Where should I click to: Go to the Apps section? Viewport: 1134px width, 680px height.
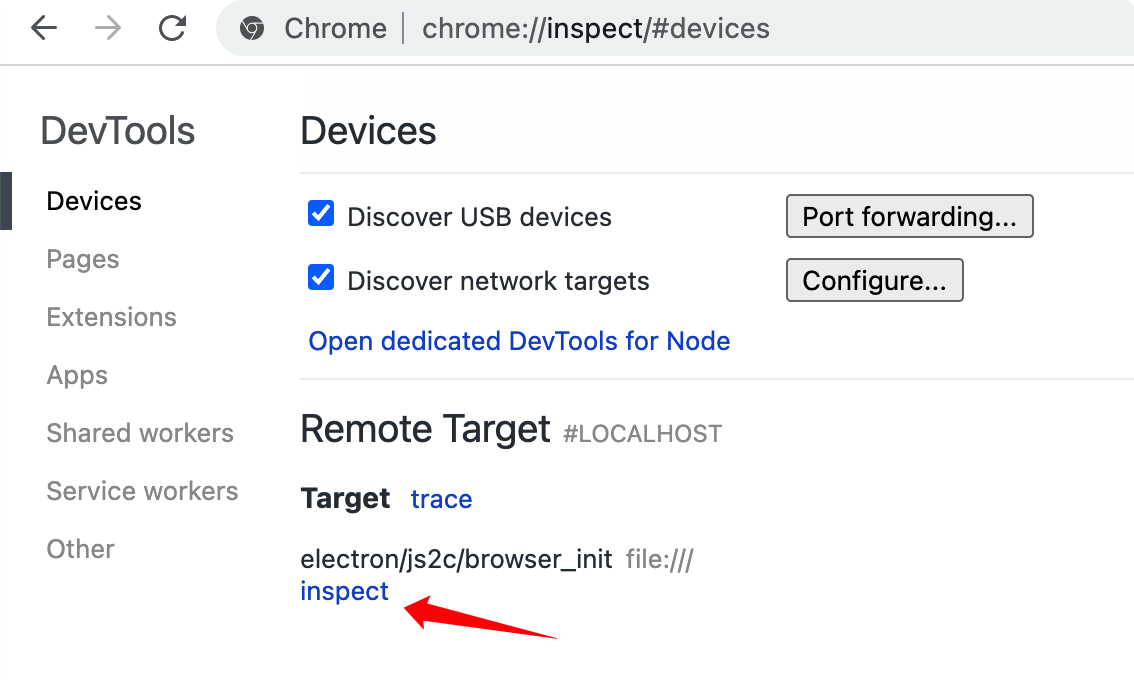pyautogui.click(x=77, y=375)
